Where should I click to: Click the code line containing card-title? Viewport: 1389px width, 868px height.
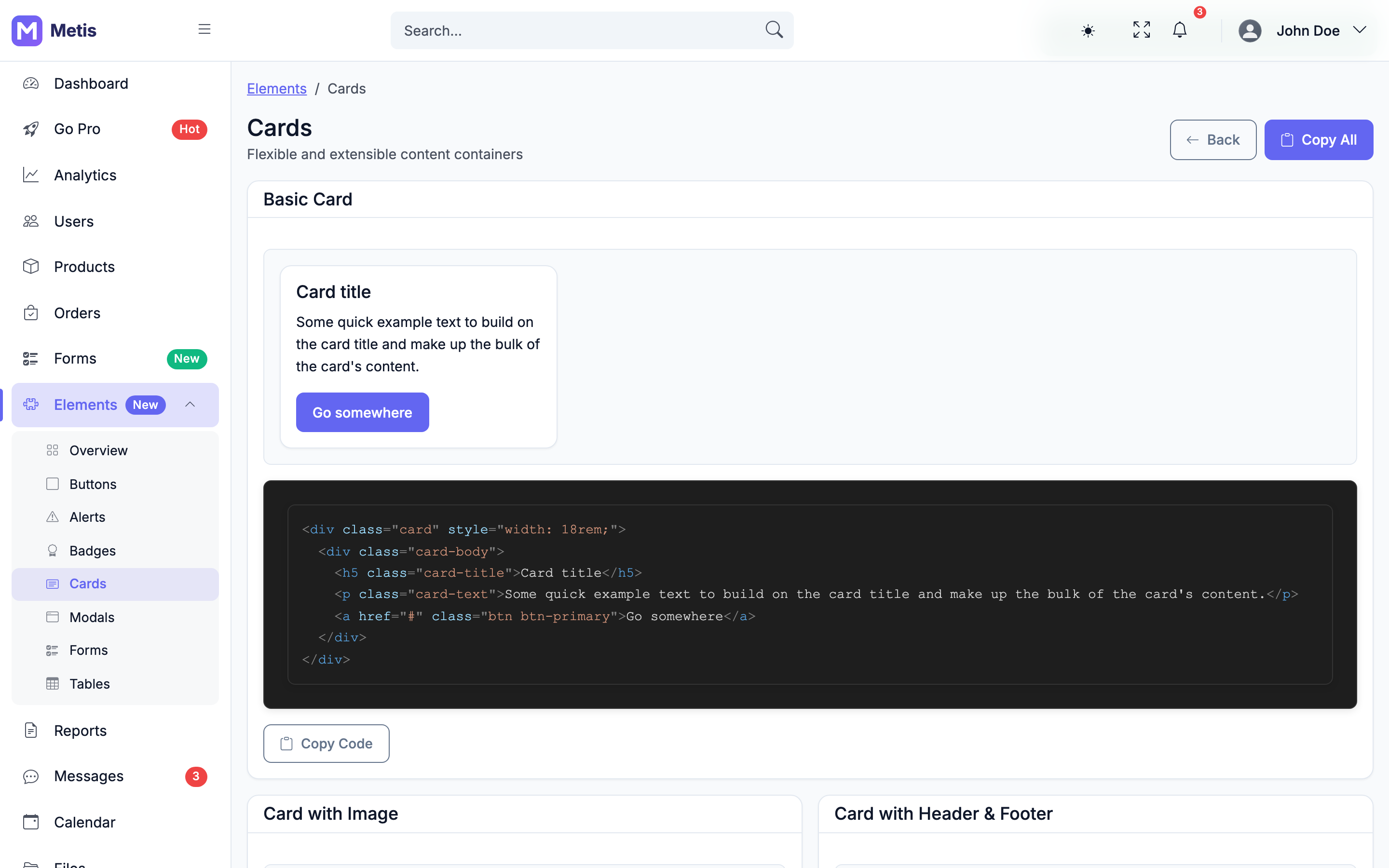[x=488, y=573]
